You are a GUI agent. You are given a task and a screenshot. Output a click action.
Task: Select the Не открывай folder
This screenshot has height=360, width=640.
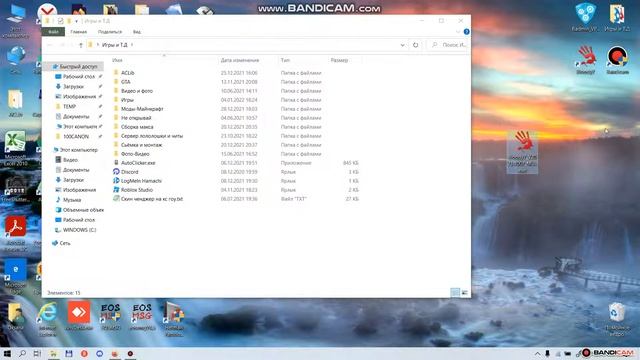(x=136, y=118)
